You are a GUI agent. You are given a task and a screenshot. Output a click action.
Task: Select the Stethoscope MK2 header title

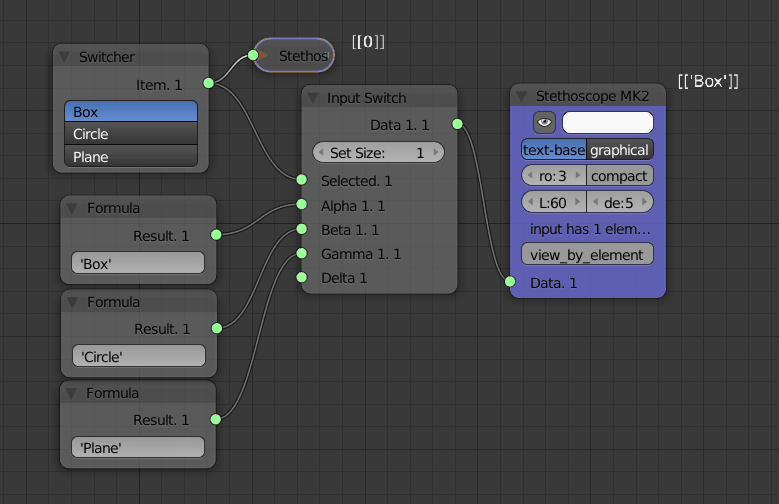pos(593,96)
